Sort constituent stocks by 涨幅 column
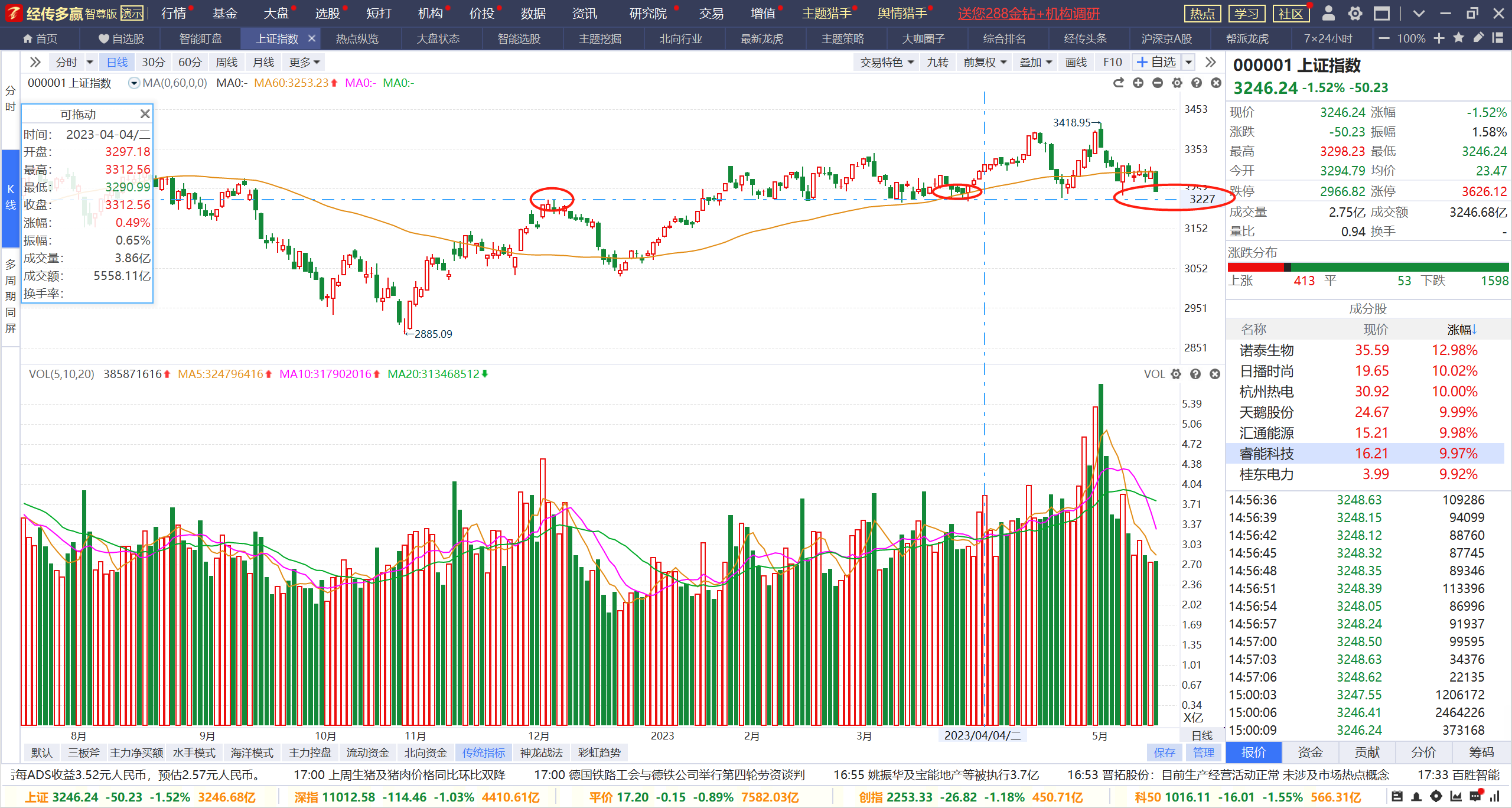Screen dimensions: 1512x808 tap(1462, 330)
